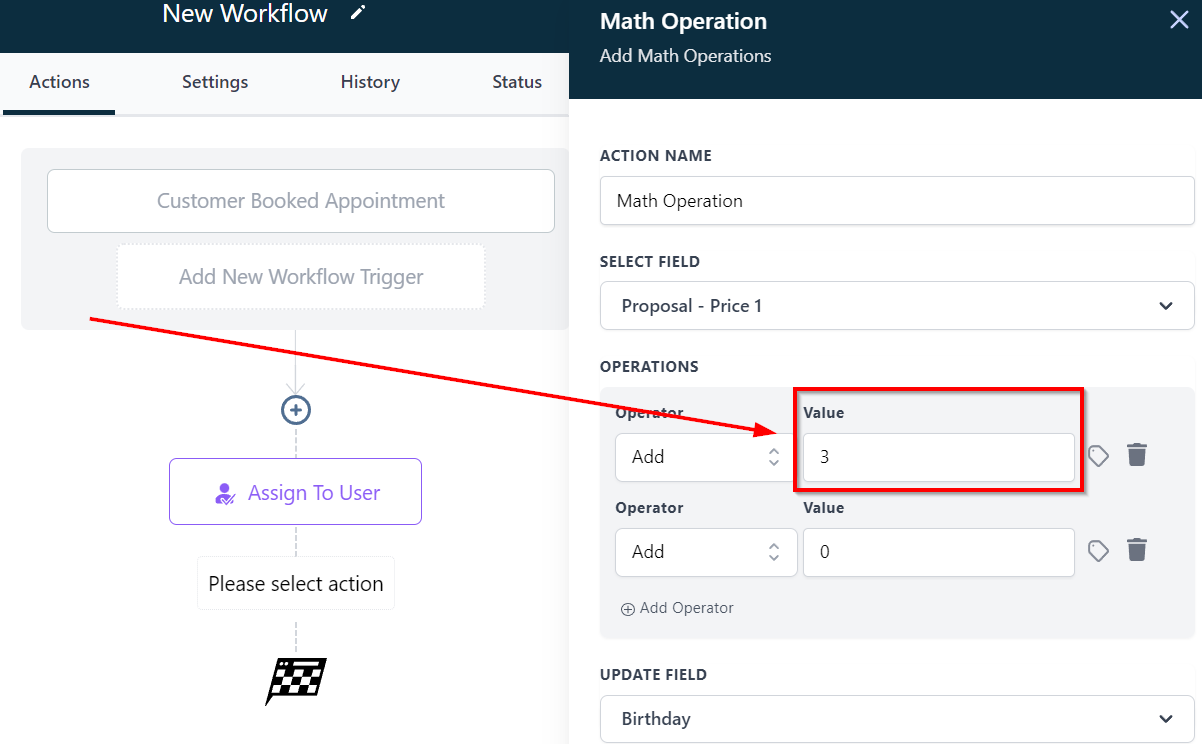This screenshot has width=1202, height=744.
Task: Click the checkered finish flag icon
Action: 296,680
